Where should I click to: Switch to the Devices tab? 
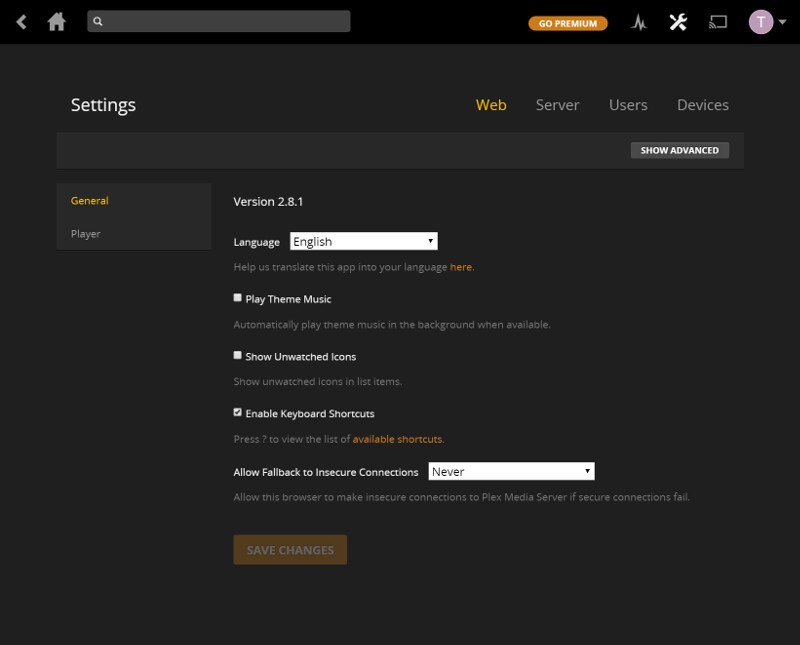pyautogui.click(x=703, y=105)
